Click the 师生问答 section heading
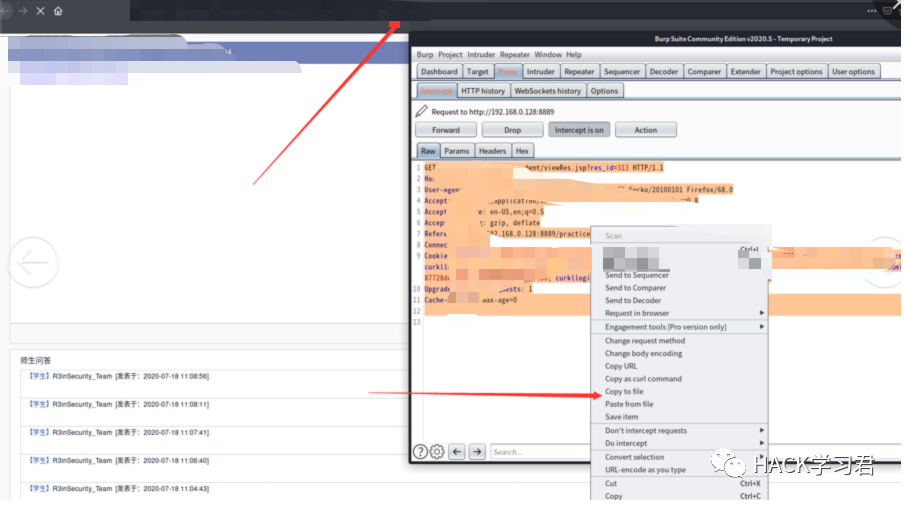 (x=36, y=360)
